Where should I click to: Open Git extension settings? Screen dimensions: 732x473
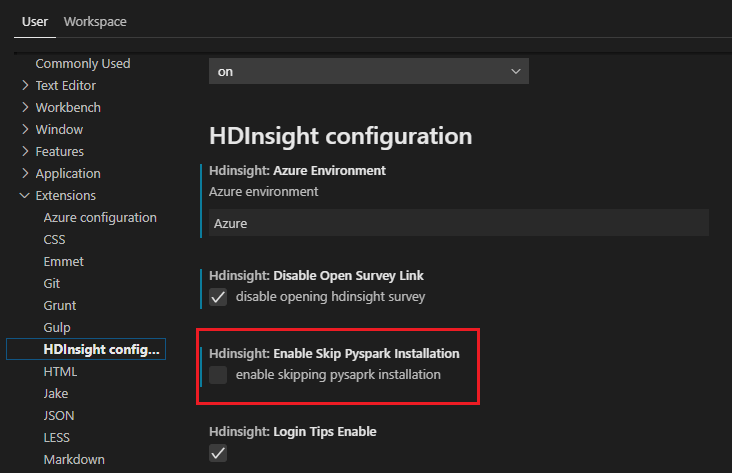click(51, 283)
